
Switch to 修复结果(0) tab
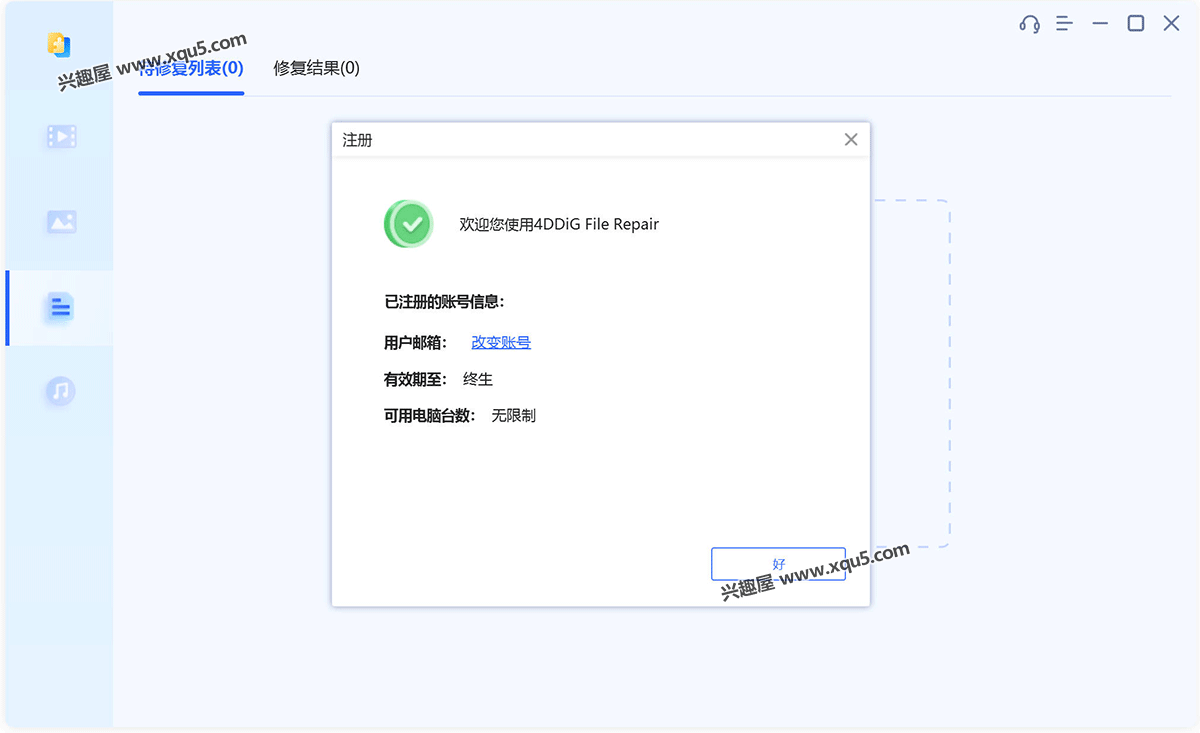(316, 68)
